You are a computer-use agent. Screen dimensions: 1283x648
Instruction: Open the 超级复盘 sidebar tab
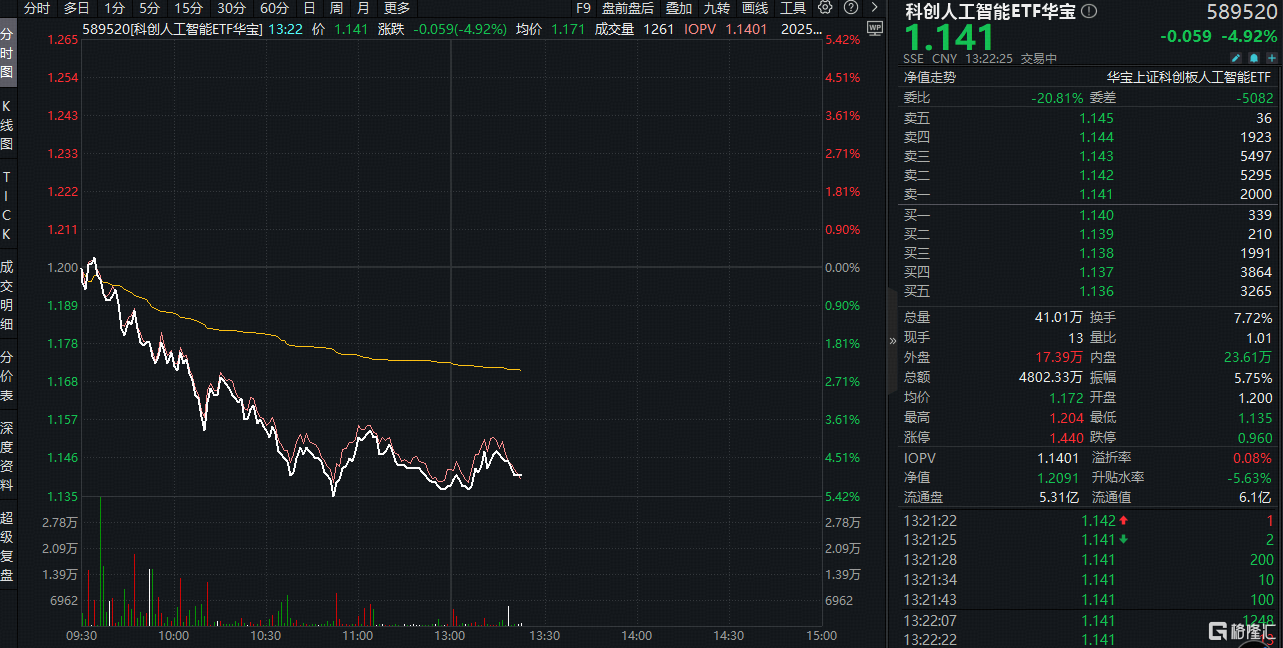[7, 546]
